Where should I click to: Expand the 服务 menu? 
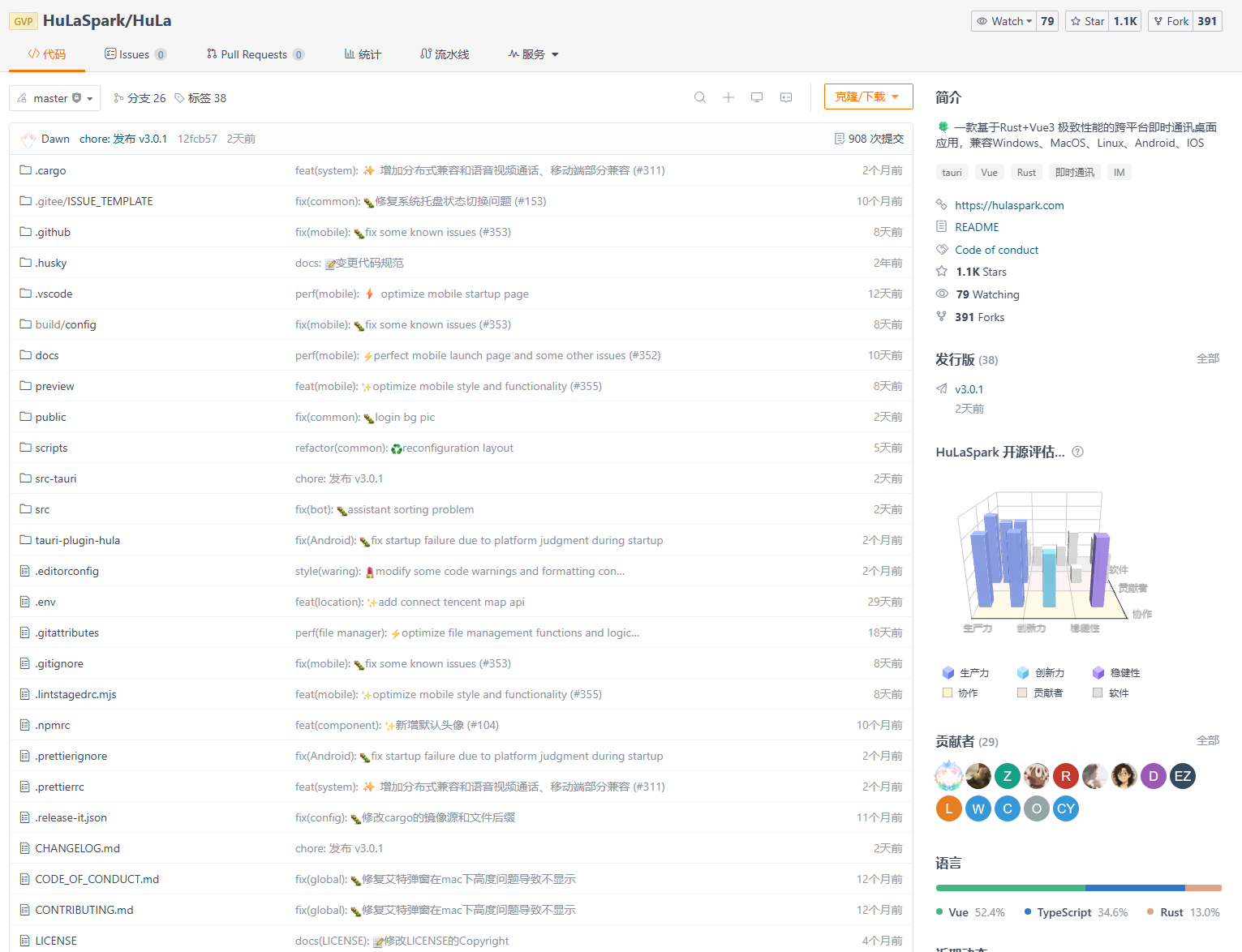[x=533, y=54]
